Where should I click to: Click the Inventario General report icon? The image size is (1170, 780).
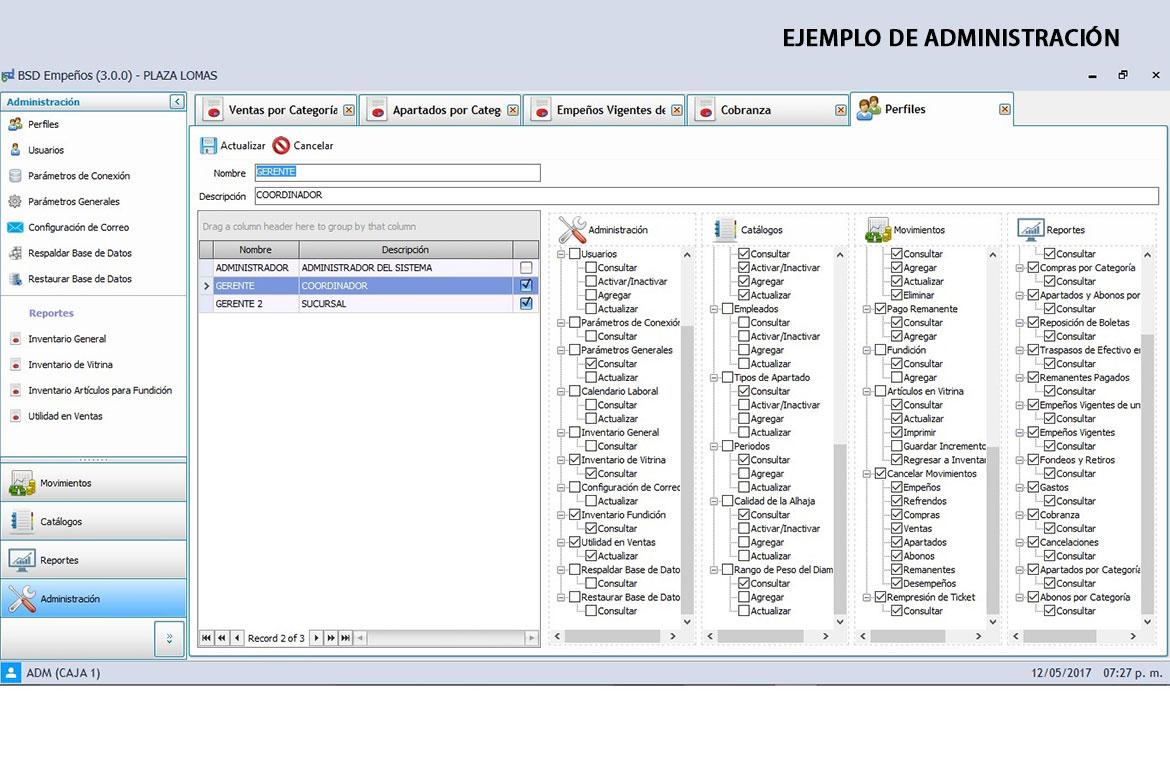16,339
